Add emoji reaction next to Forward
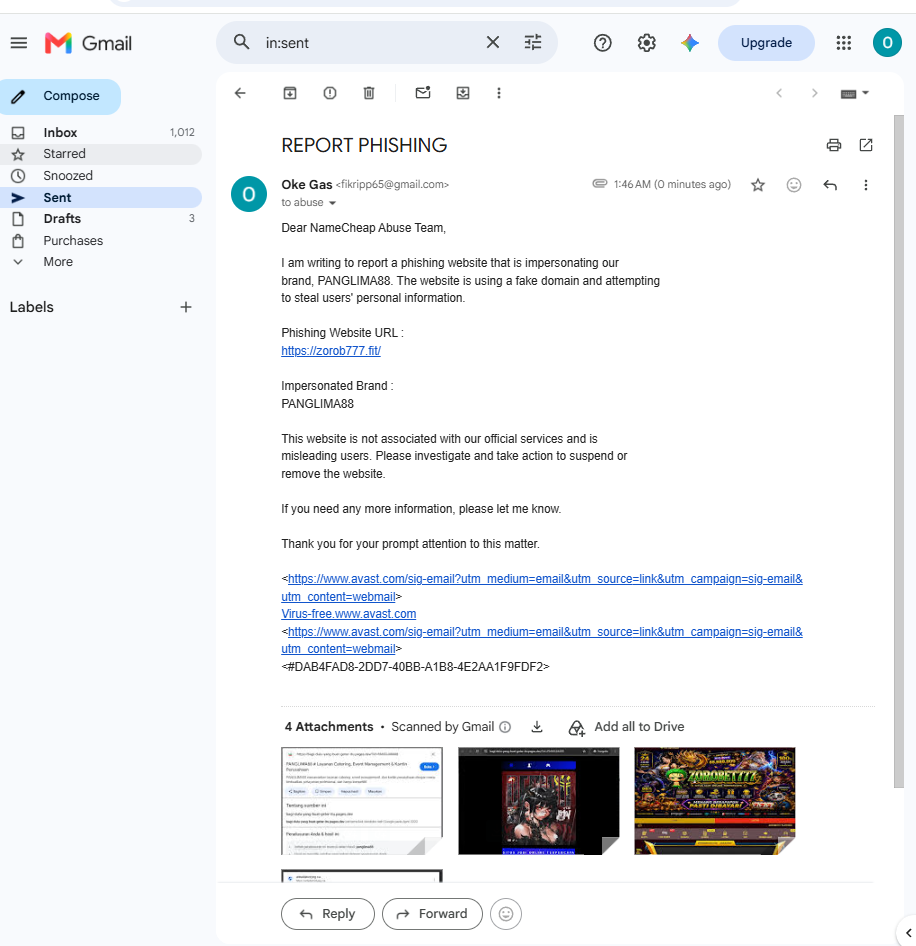Viewport: 916px width, 946px height. coord(506,914)
